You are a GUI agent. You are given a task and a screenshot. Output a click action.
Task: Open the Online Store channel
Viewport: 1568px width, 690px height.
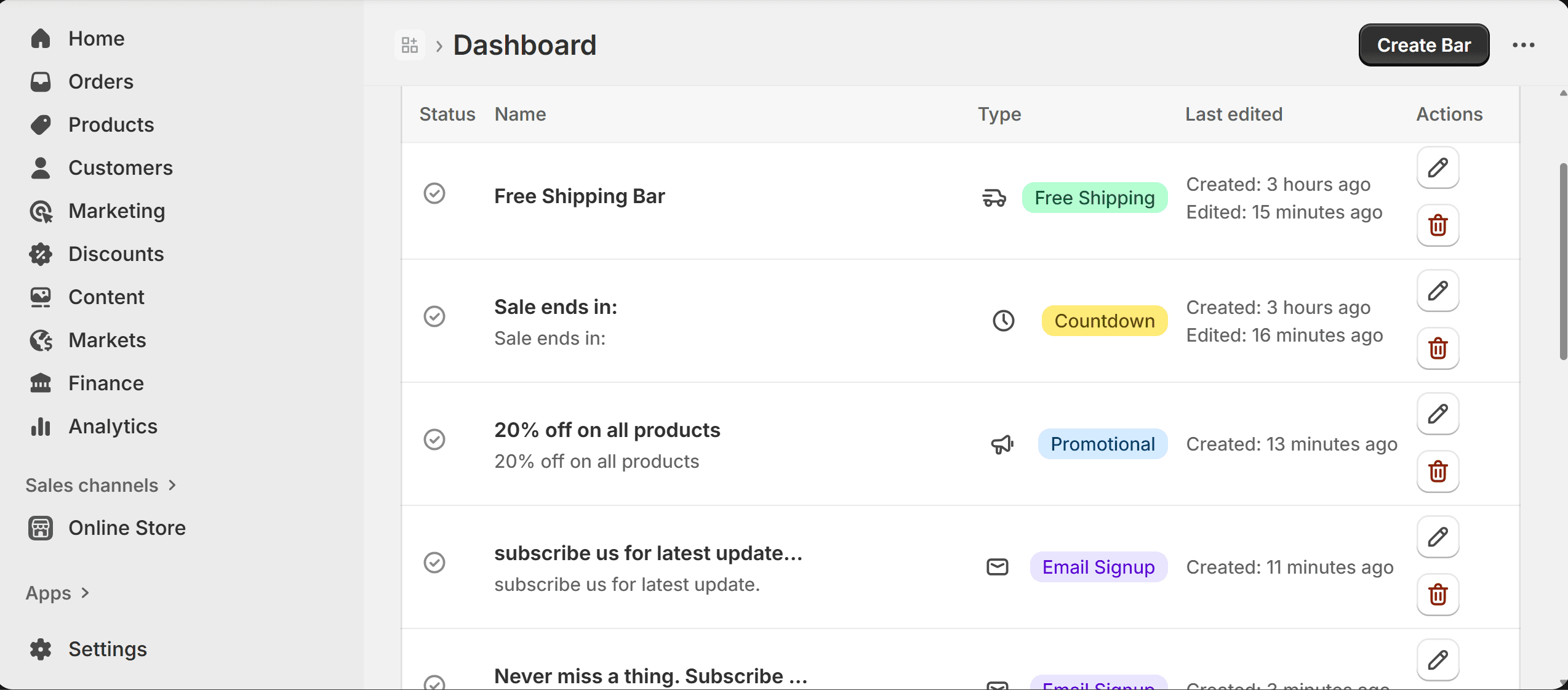127,528
